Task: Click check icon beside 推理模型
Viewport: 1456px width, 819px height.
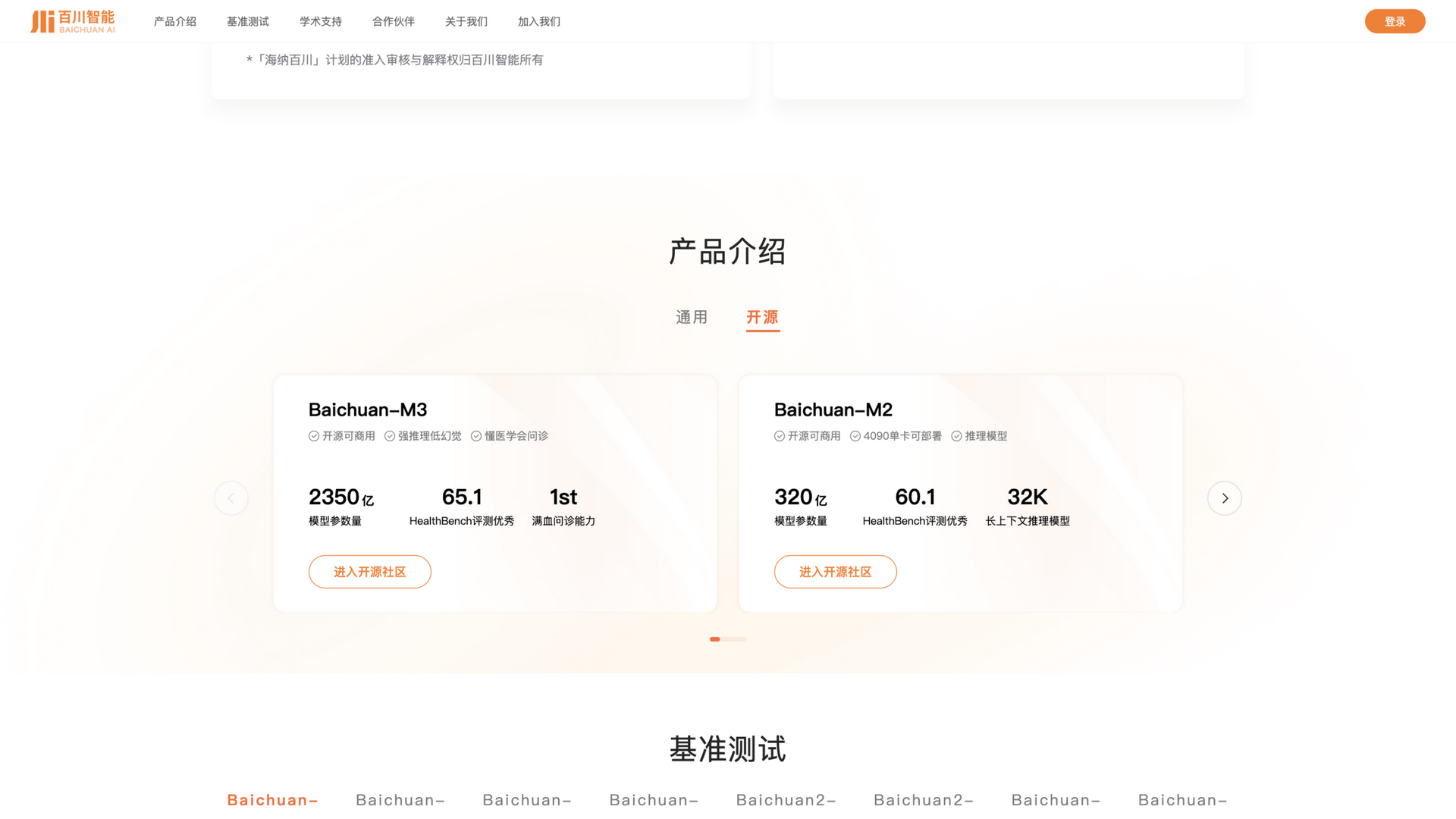Action: [957, 436]
